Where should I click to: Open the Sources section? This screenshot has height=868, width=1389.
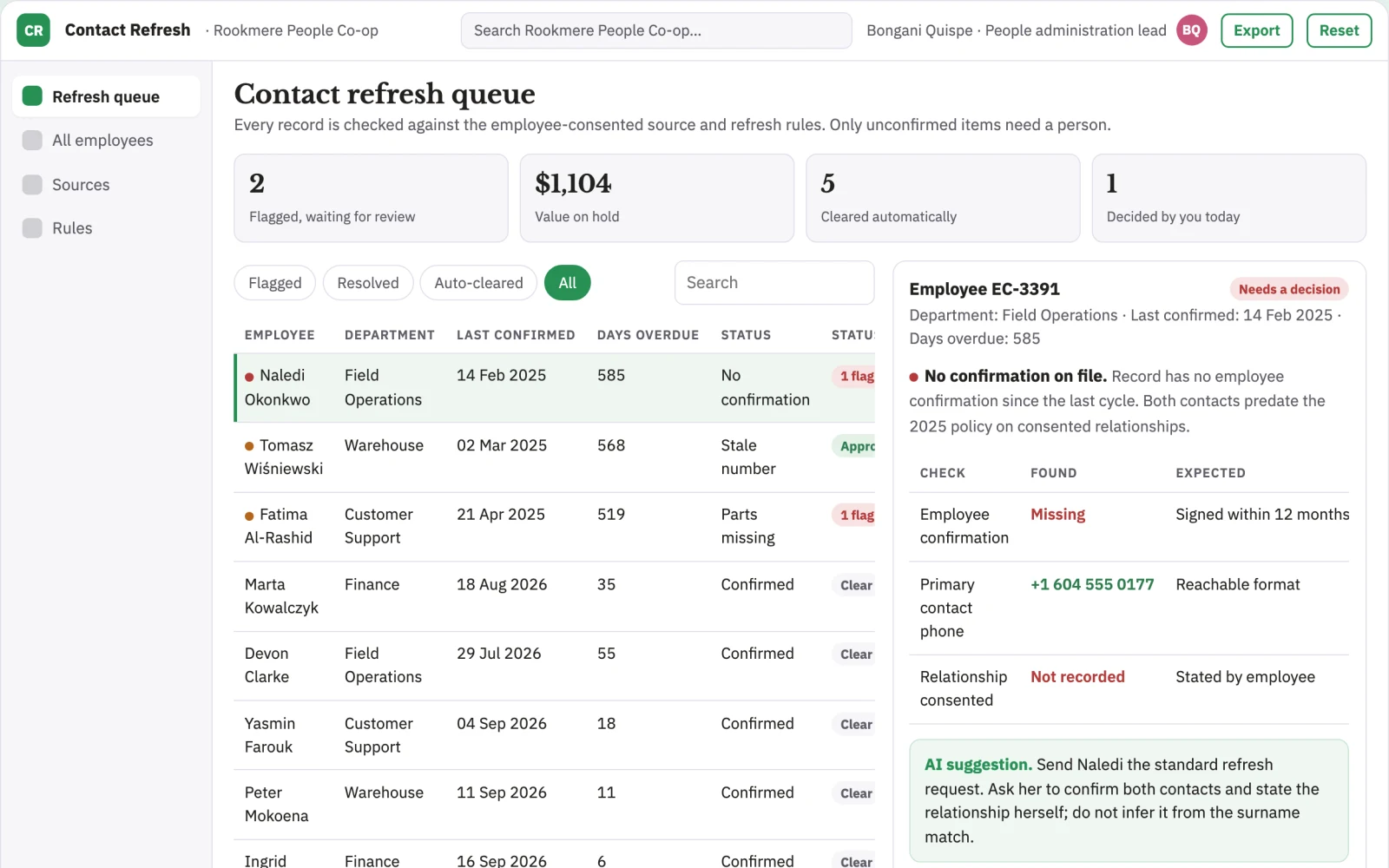click(x=106, y=185)
